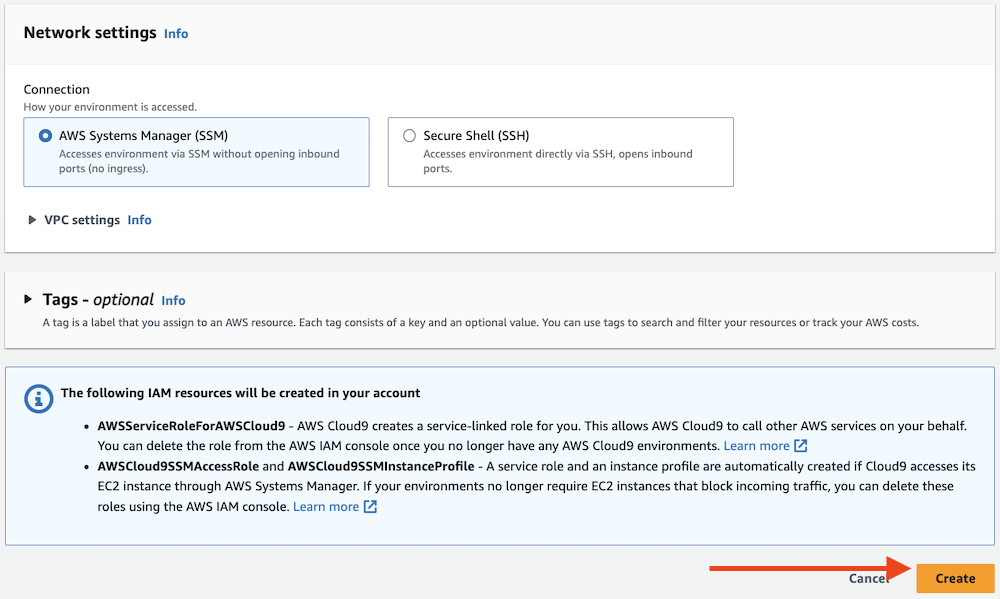Screen dimensions: 1000x599
Task: Click external link icon after first Learn more
Action: pos(801,446)
